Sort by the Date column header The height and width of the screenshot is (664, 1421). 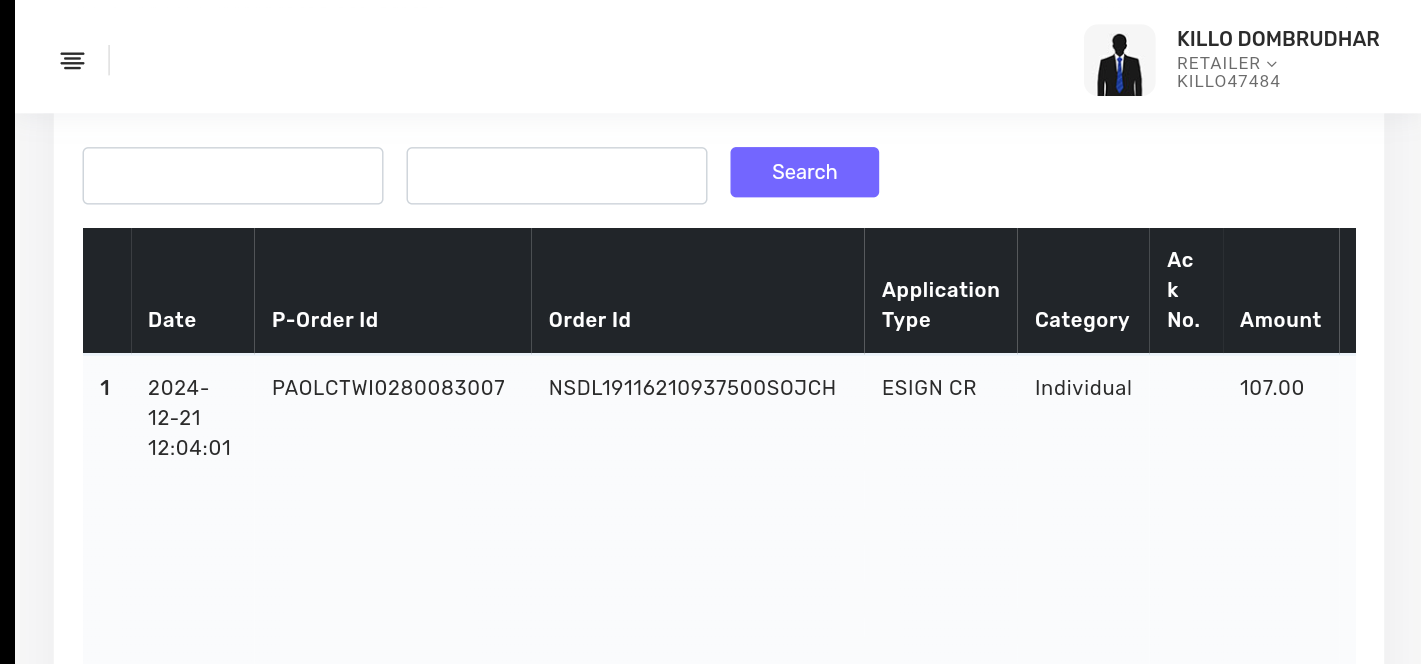pos(172,320)
